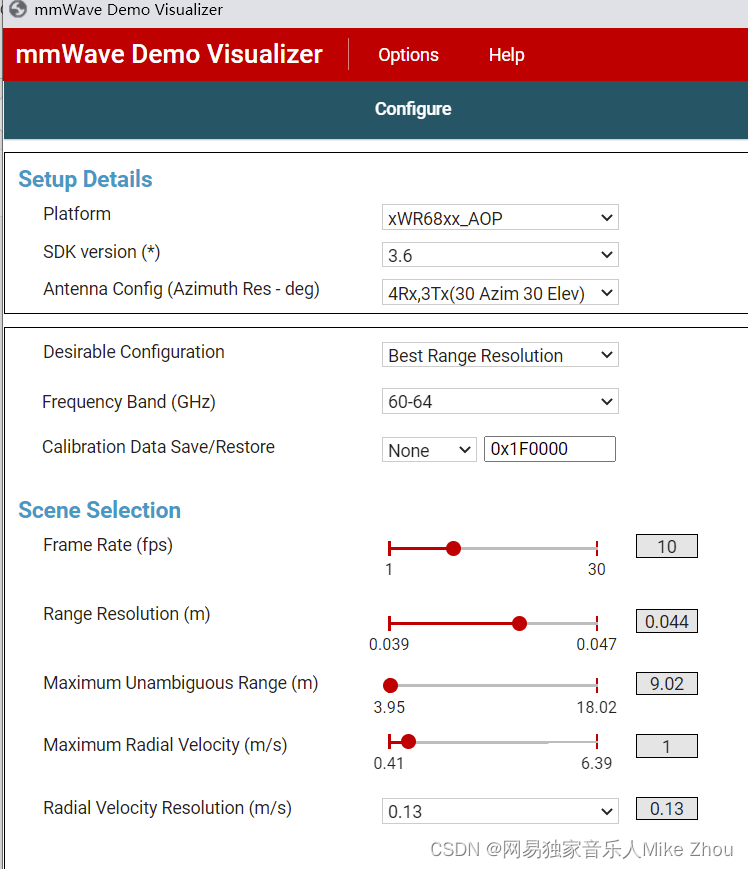This screenshot has height=869, width=748.
Task: Click the 30 maximum label under Frame Rate
Action: point(597,569)
